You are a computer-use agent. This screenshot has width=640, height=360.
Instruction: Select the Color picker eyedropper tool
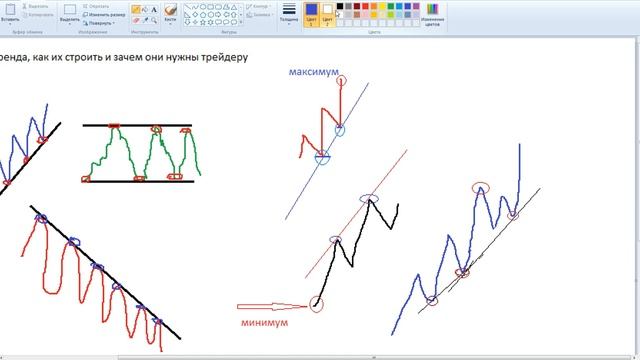[145, 20]
